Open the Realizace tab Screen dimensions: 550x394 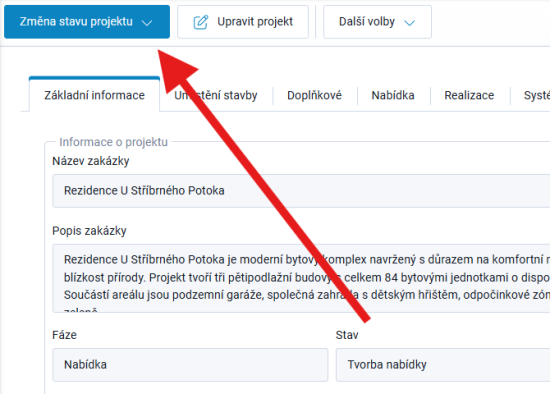[x=469, y=95]
